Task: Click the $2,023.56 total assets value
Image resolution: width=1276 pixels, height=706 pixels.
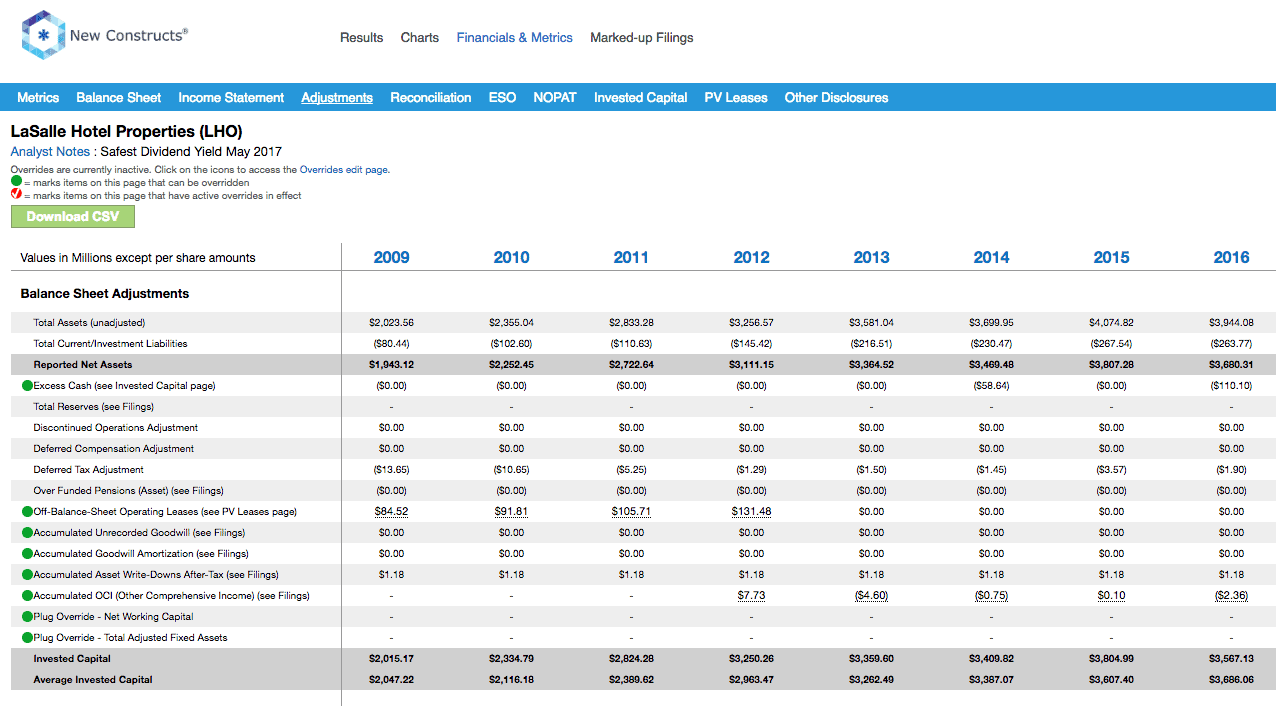Action: click(x=392, y=323)
